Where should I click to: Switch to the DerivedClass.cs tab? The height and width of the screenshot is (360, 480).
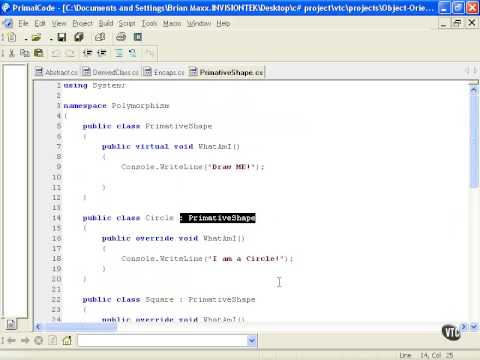[x=111, y=72]
